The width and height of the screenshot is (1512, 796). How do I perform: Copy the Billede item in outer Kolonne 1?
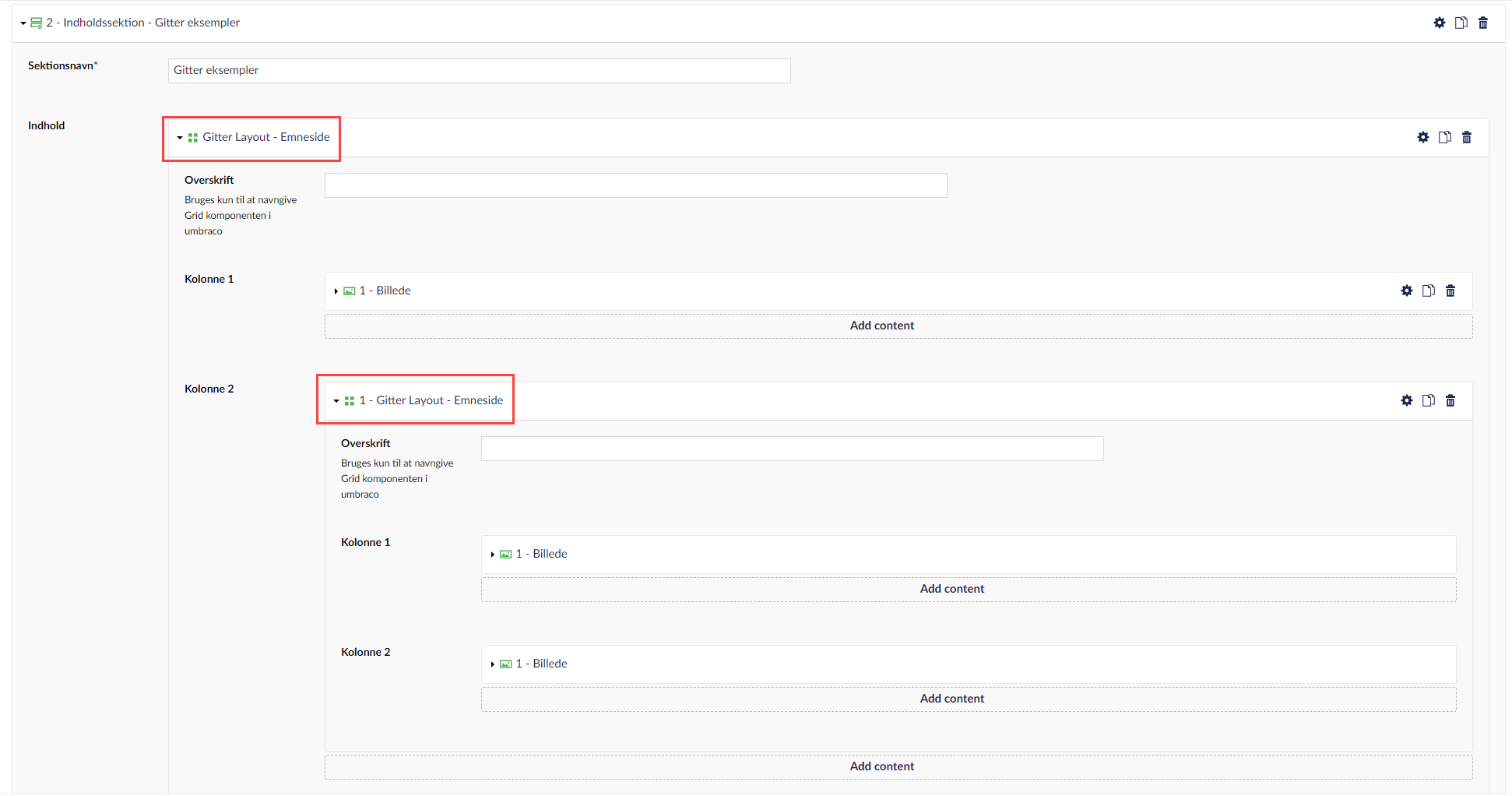click(1428, 291)
